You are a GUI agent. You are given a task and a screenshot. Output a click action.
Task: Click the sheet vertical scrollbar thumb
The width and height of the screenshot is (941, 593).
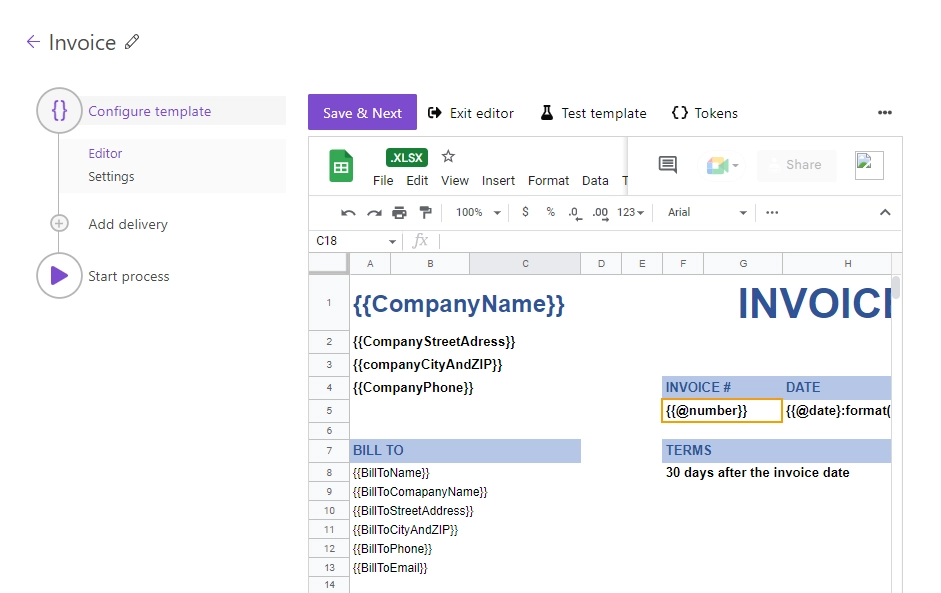tap(896, 287)
